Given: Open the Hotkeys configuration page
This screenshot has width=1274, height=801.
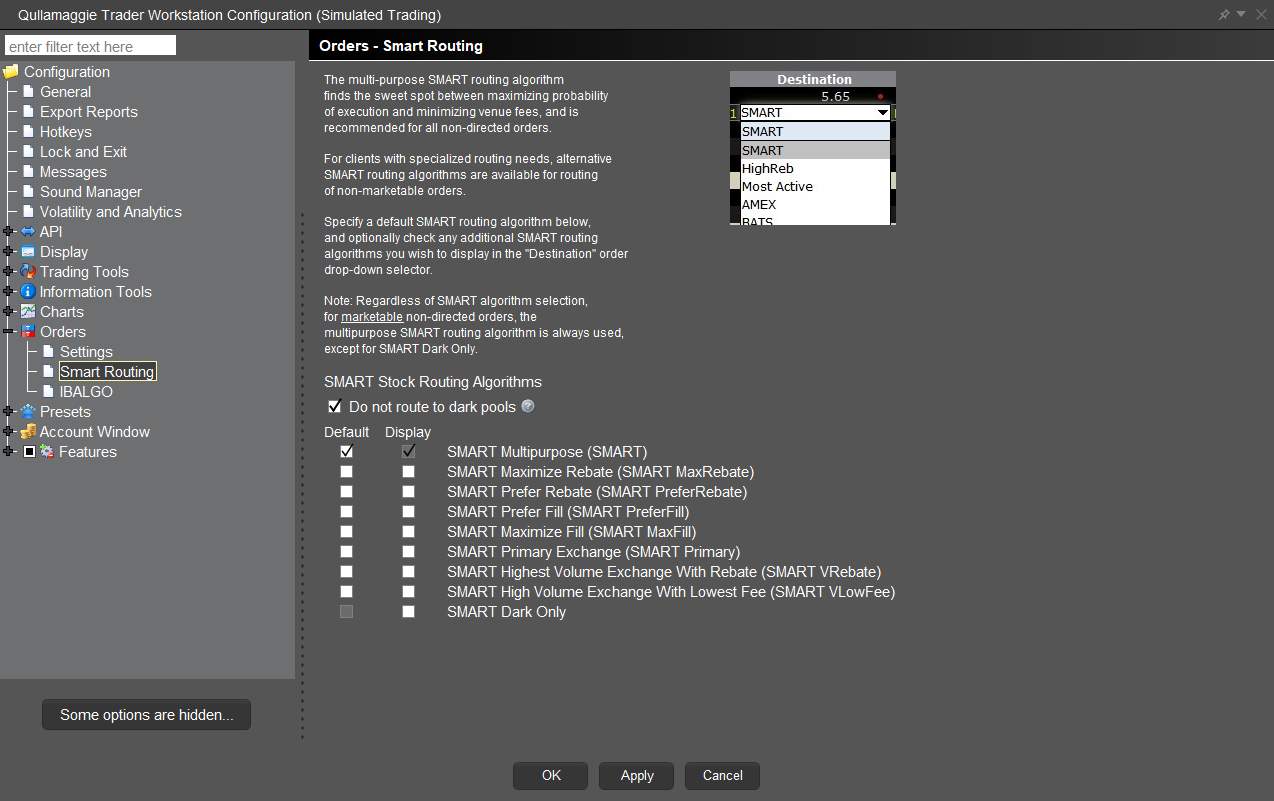Looking at the screenshot, I should click(65, 132).
